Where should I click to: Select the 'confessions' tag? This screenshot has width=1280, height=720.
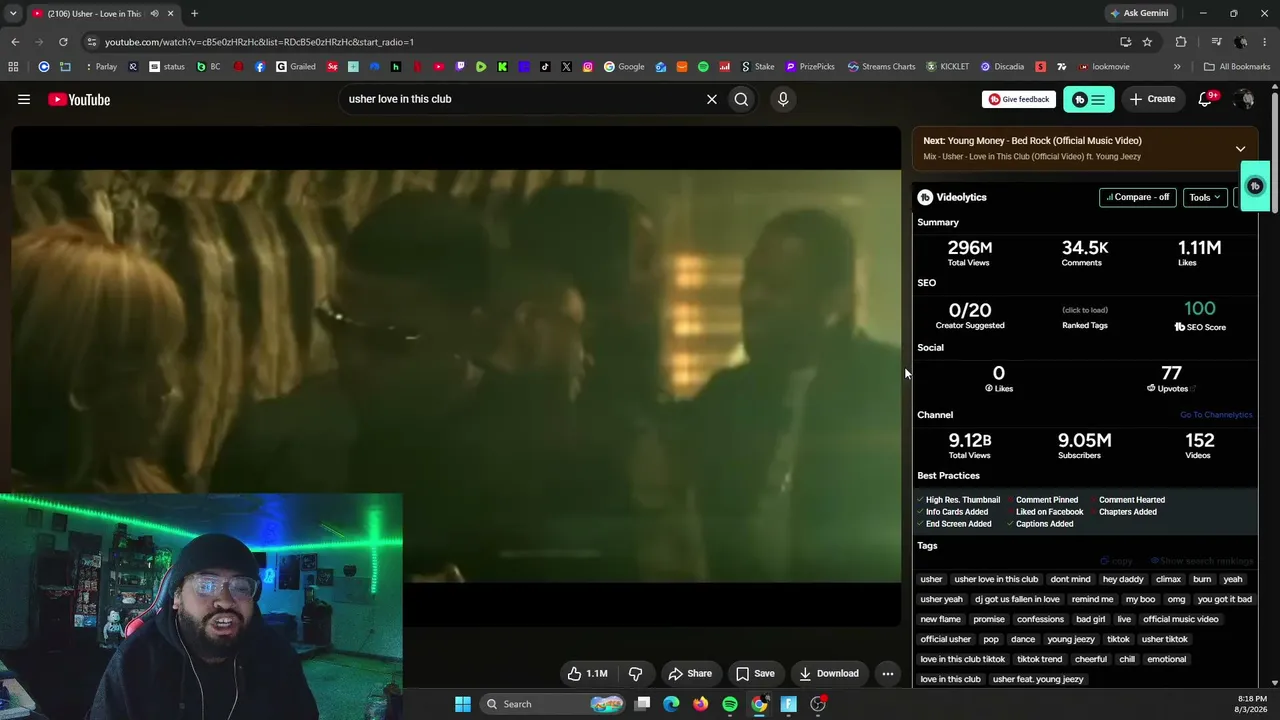coord(1040,619)
